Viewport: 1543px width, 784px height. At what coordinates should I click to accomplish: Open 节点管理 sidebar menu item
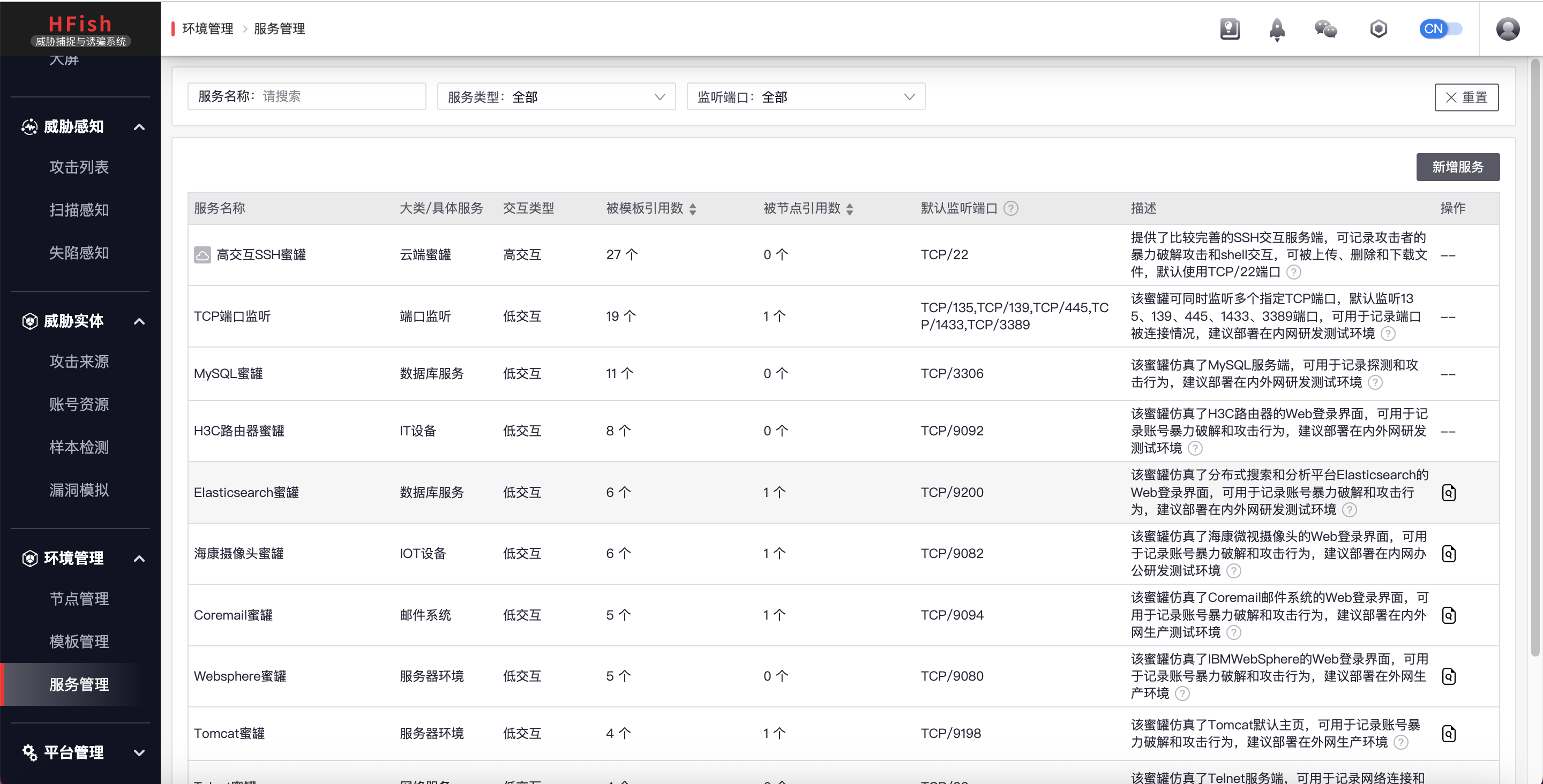pyautogui.click(x=79, y=598)
